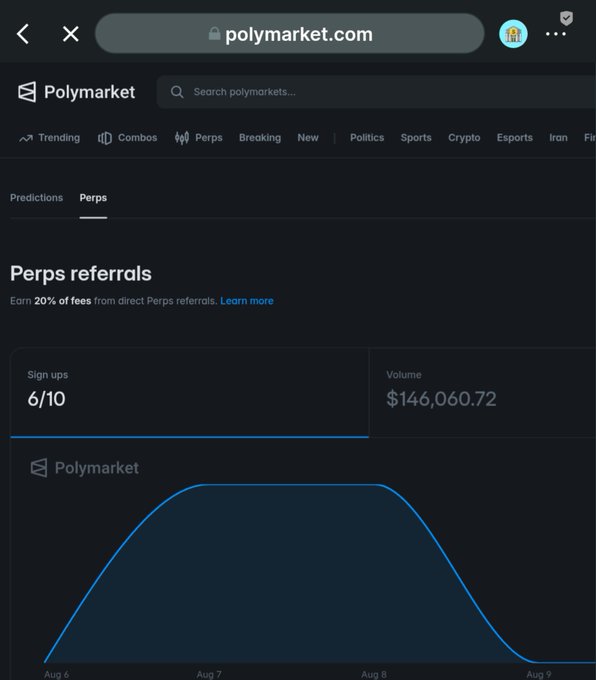596x680 pixels.
Task: Select the Perps referrals tab
Action: point(93,198)
